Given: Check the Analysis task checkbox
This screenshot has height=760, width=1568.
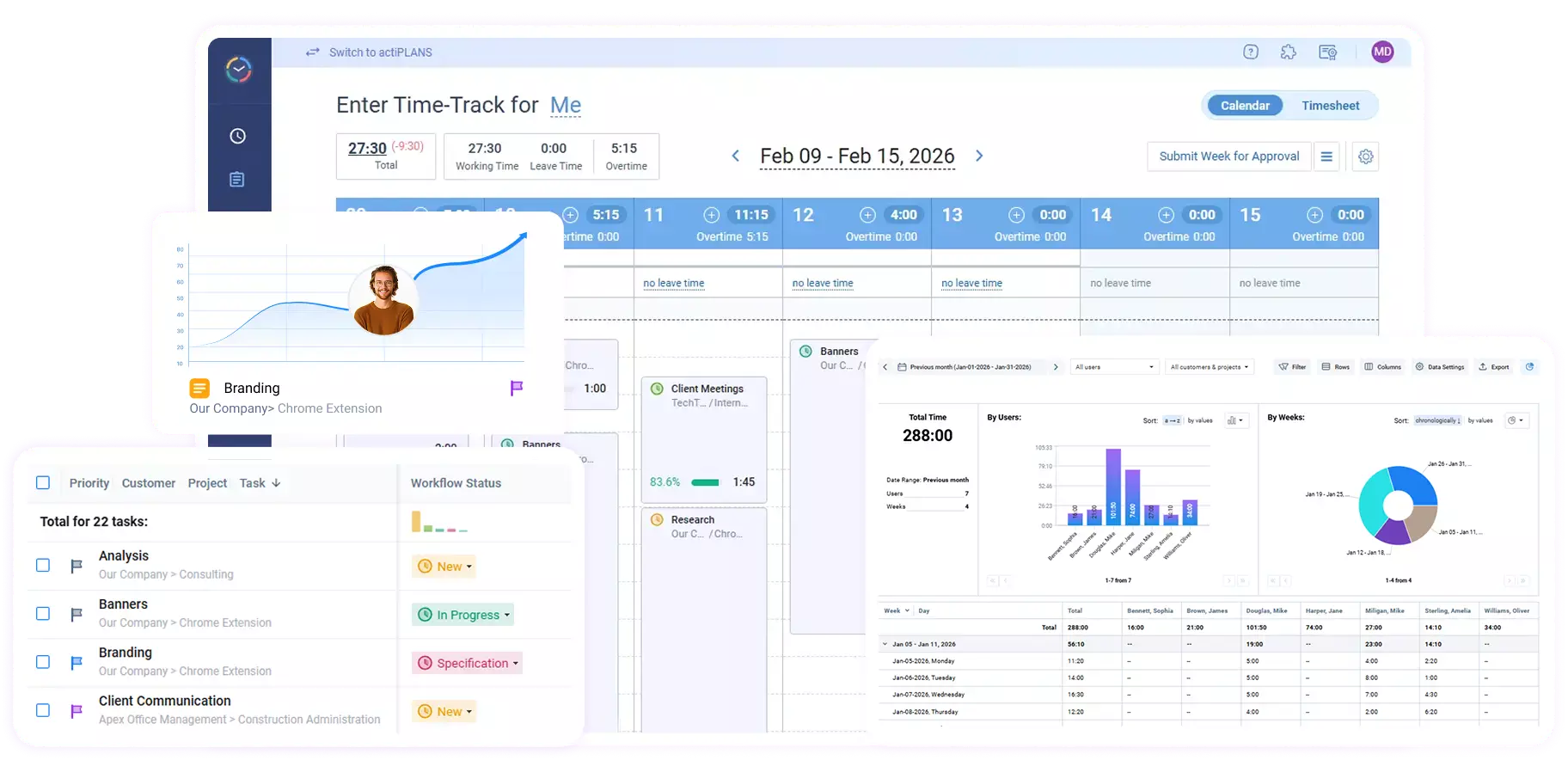Looking at the screenshot, I should coord(43,566).
